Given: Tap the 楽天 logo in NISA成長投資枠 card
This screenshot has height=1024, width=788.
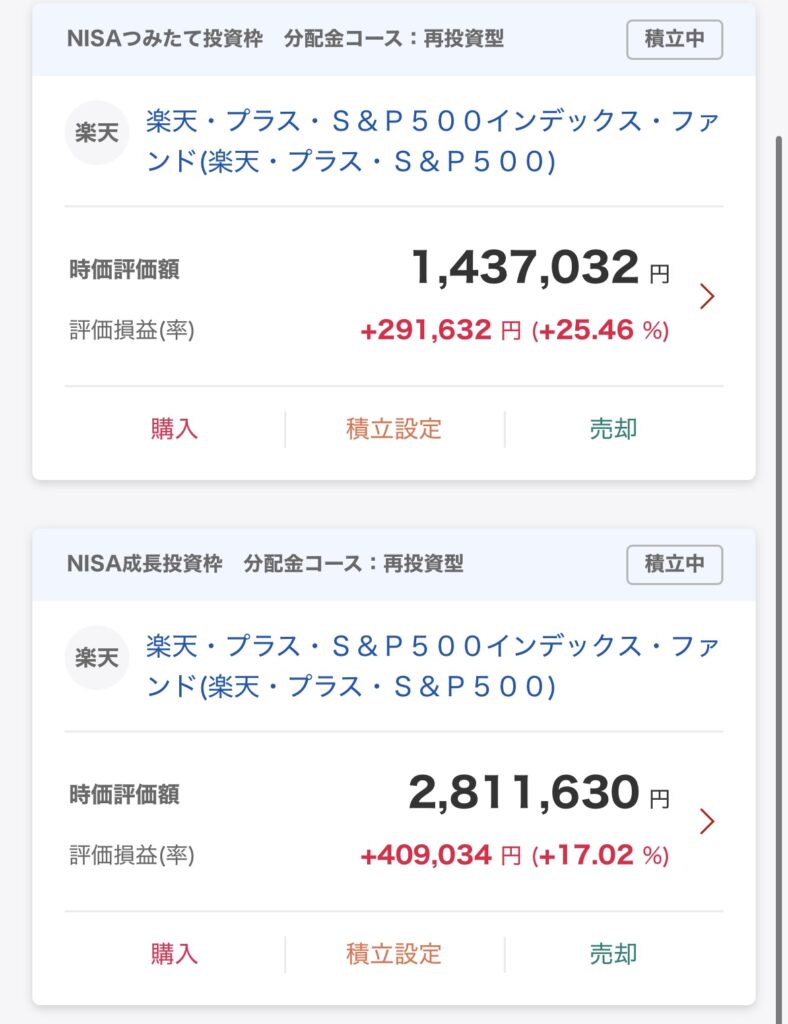Looking at the screenshot, I should (x=97, y=657).
